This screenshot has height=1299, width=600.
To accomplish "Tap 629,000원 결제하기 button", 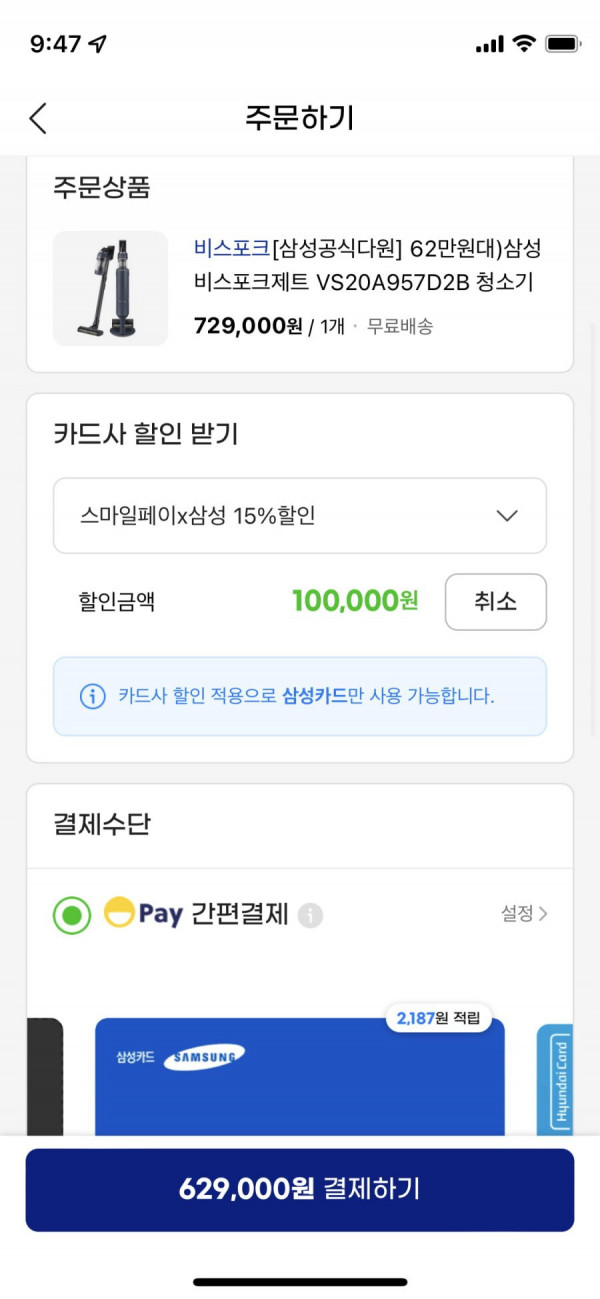I will pyautogui.click(x=300, y=1190).
